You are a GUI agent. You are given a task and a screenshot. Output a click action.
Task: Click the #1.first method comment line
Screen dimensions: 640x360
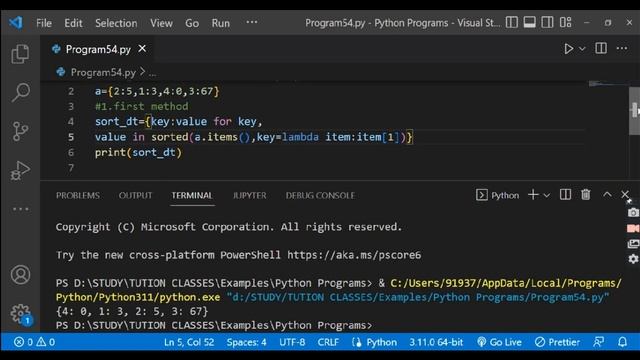tap(142, 106)
